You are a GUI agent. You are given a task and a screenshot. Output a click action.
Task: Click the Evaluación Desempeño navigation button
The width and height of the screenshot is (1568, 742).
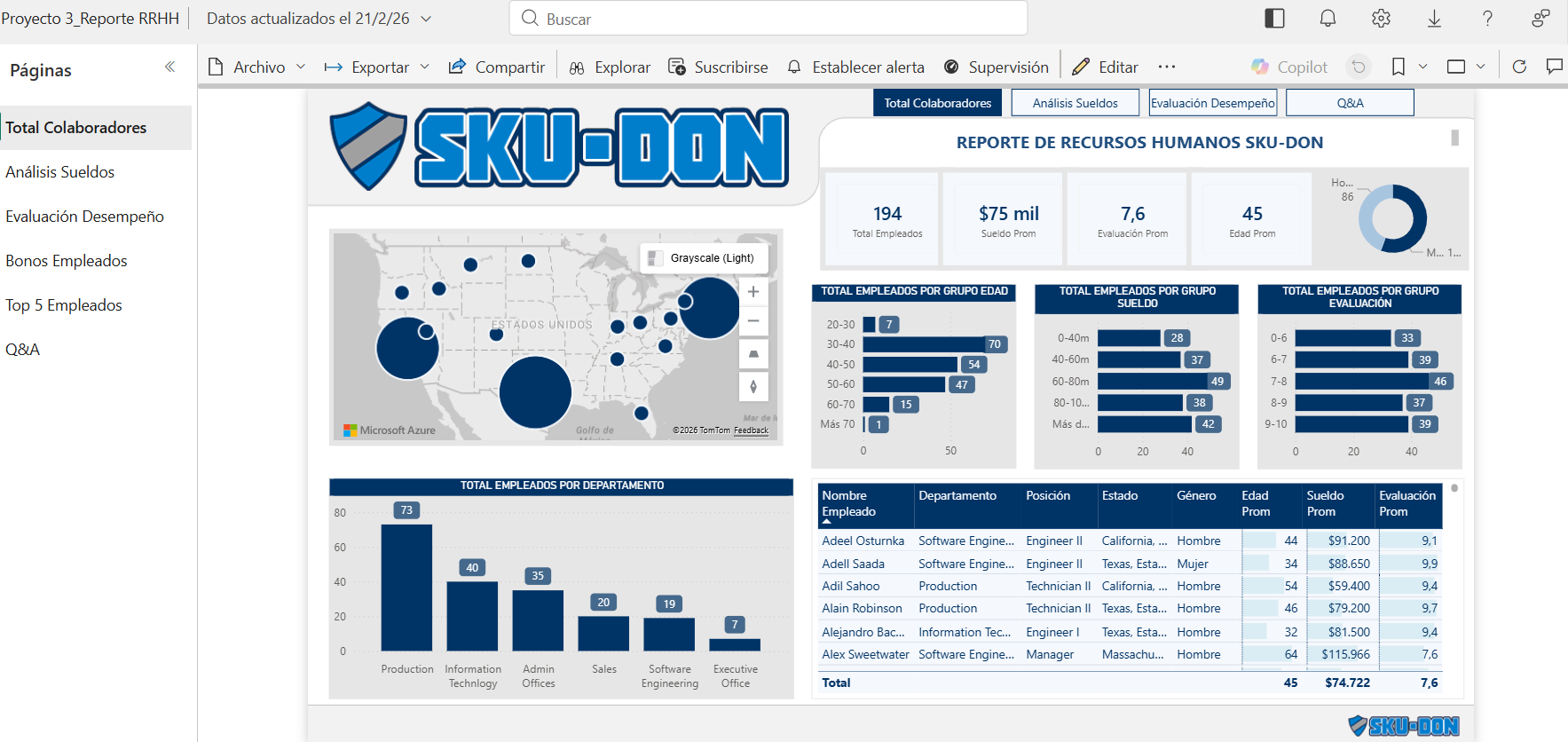point(1212,103)
